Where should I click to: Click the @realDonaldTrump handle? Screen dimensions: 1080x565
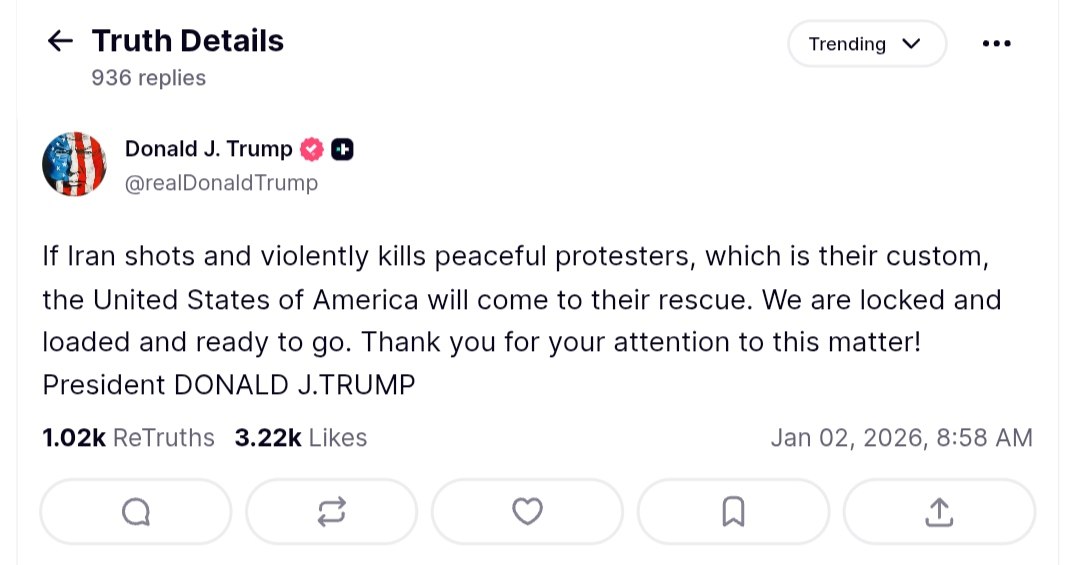click(221, 182)
